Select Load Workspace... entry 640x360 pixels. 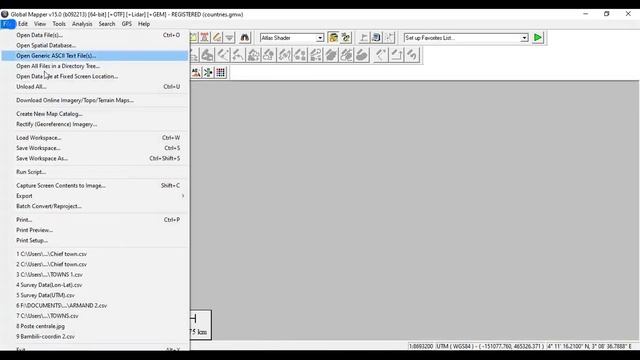pyautogui.click(x=95, y=138)
